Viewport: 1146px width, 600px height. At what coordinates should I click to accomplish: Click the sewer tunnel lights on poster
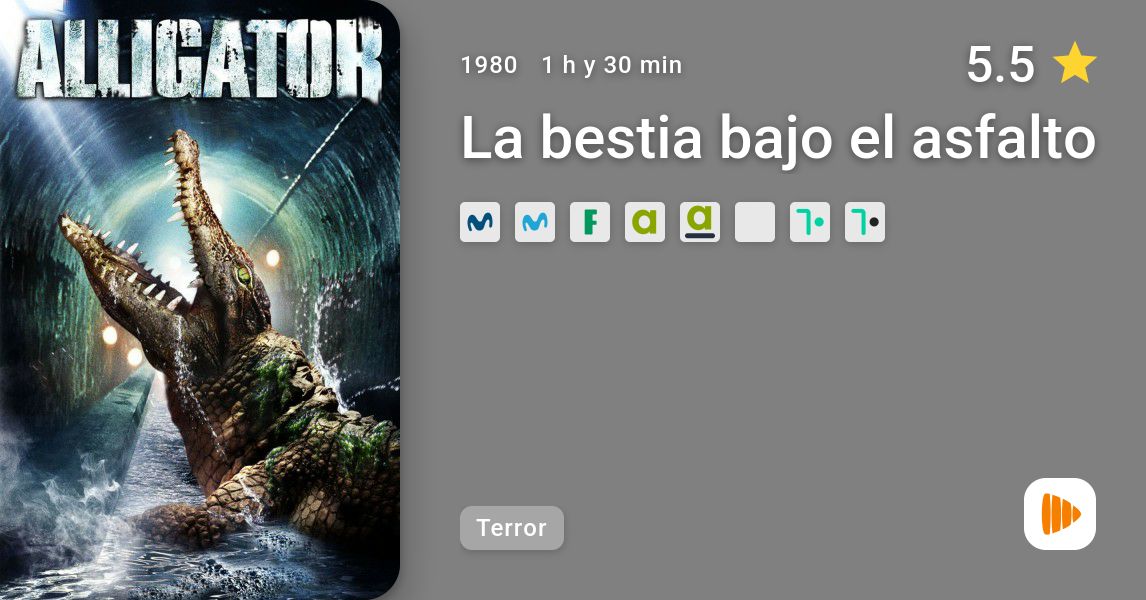272,257
